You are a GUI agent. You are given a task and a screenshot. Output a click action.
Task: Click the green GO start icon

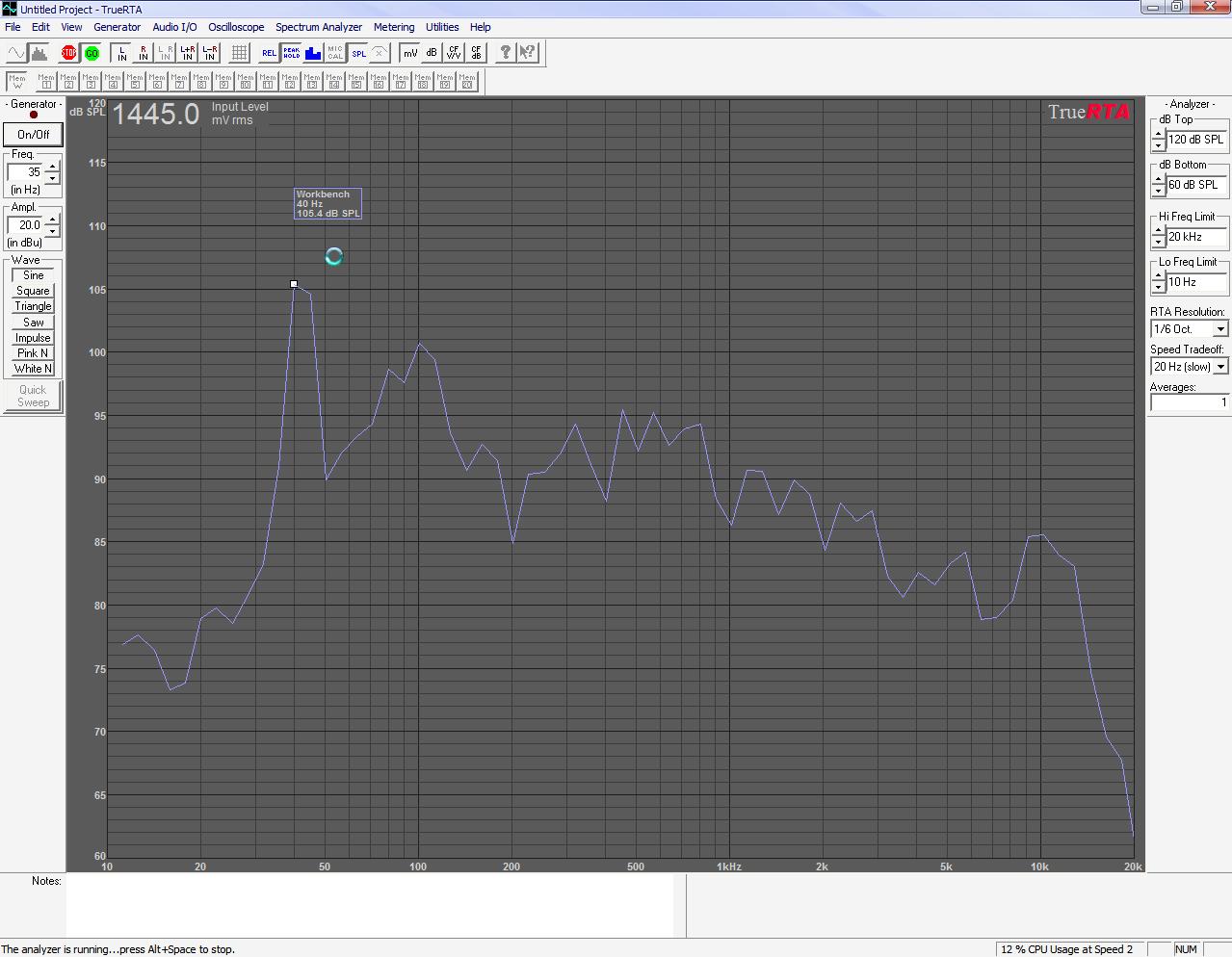(x=92, y=53)
